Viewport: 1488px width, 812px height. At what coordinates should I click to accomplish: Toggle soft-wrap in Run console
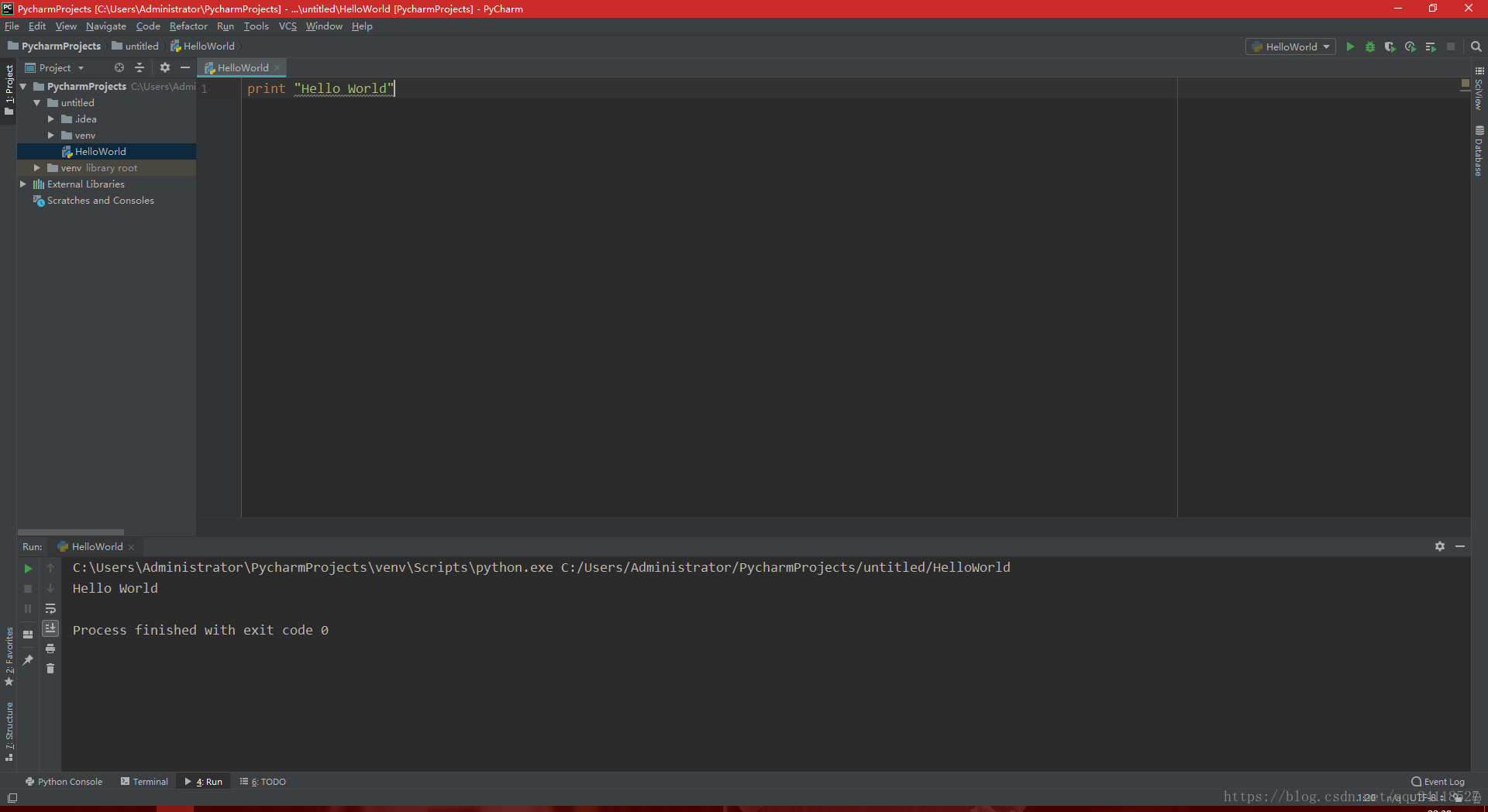point(50,608)
